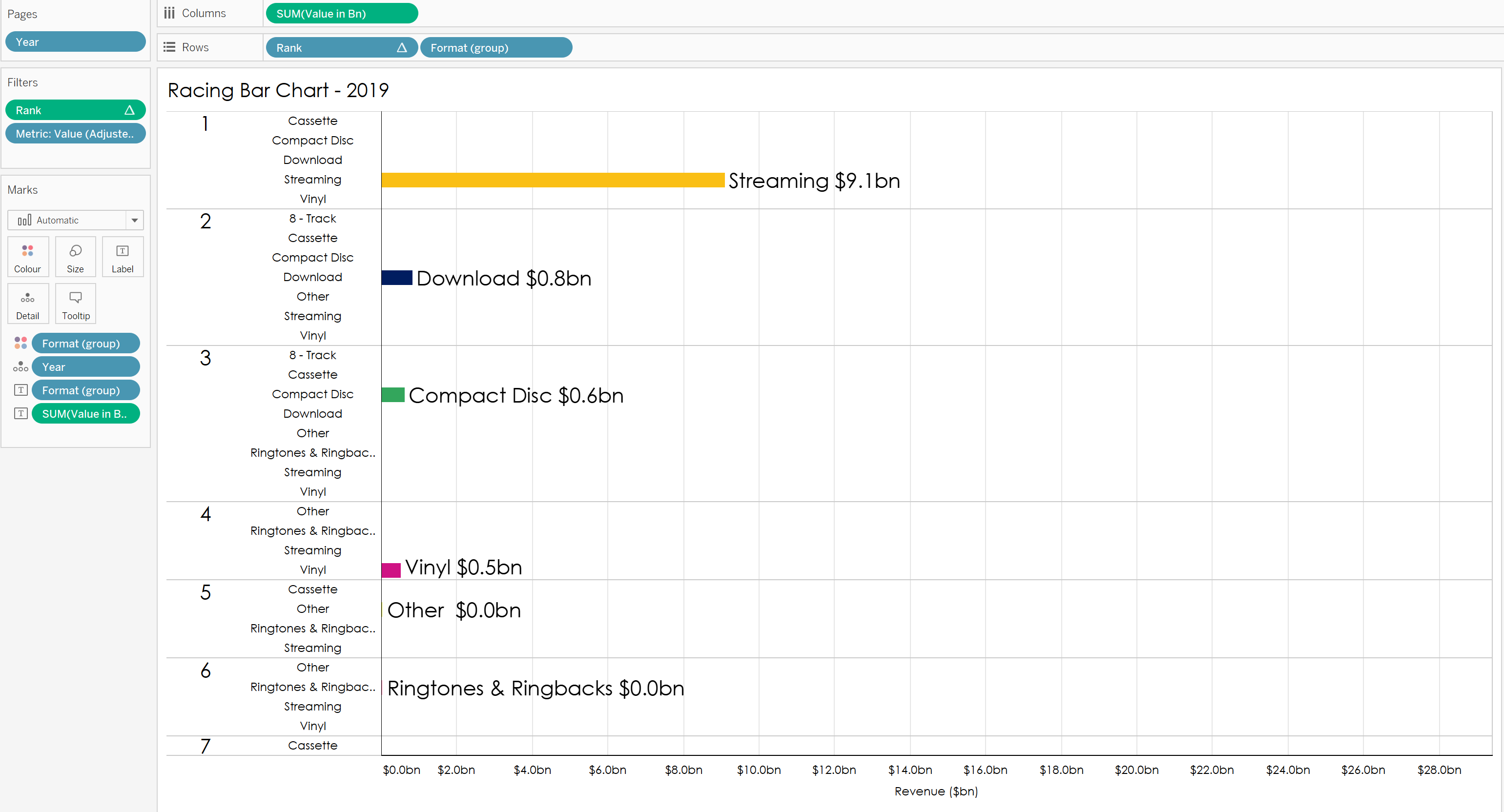
Task: Click the yellow Streaming bar
Action: (x=553, y=180)
